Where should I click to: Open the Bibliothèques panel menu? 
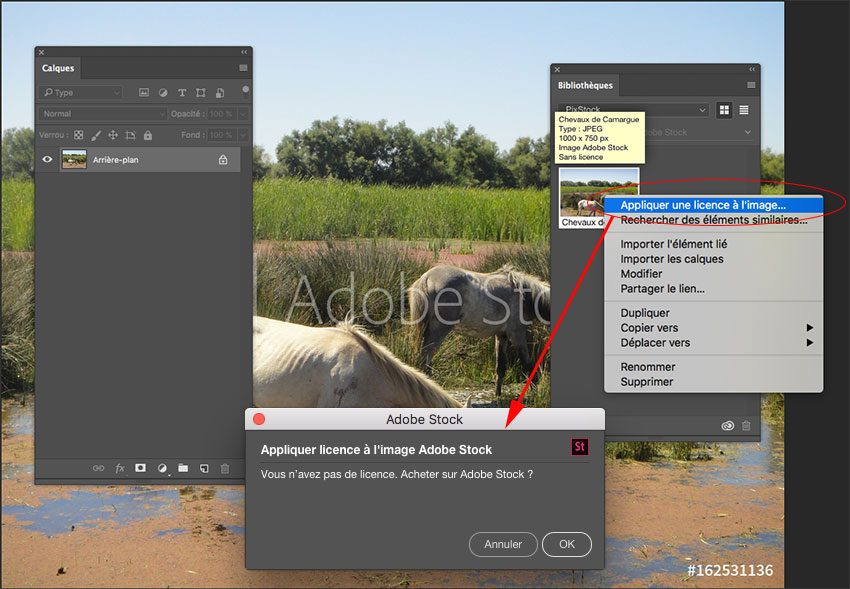tap(751, 85)
